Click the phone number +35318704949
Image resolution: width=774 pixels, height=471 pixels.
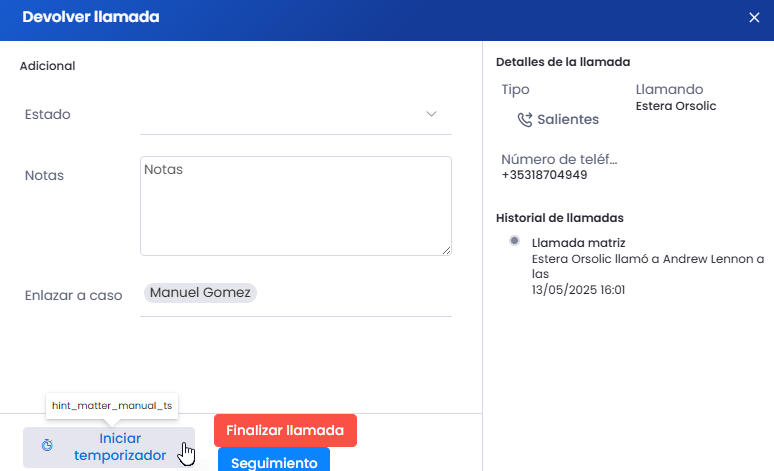(544, 175)
